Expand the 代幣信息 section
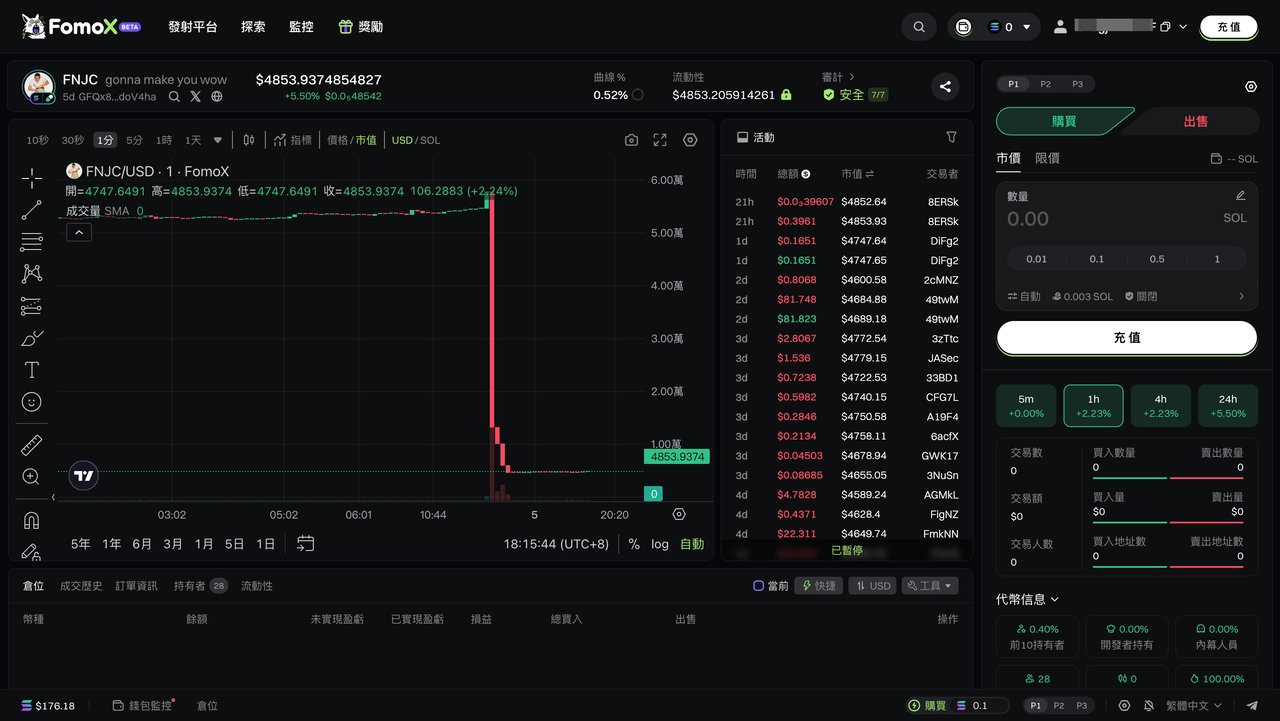This screenshot has height=721, width=1280. [1028, 599]
